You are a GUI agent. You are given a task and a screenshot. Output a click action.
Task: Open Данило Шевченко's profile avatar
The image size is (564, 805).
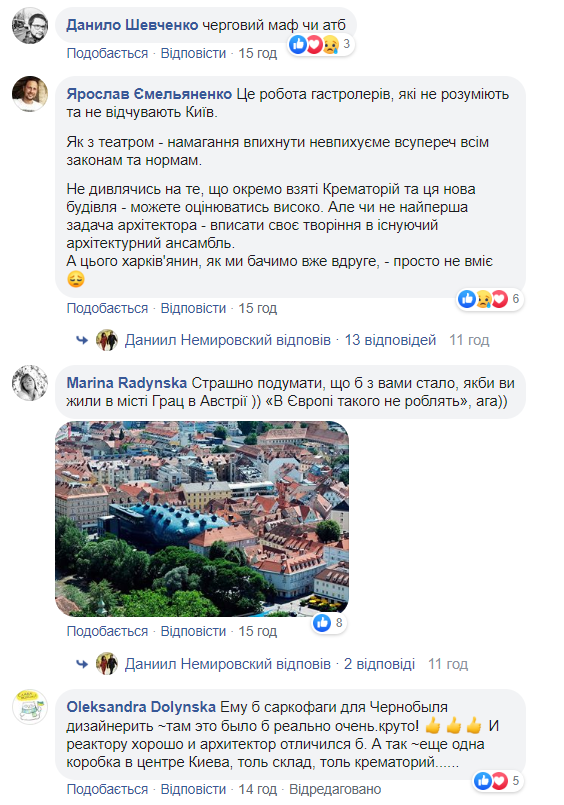coord(30,25)
